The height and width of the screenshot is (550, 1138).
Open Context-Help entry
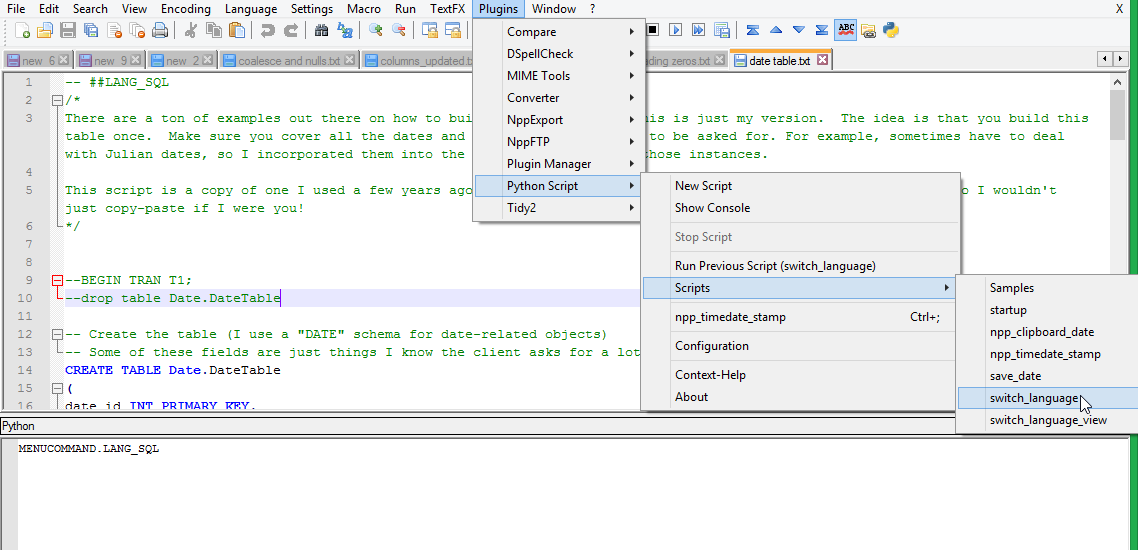[x=801, y=374]
